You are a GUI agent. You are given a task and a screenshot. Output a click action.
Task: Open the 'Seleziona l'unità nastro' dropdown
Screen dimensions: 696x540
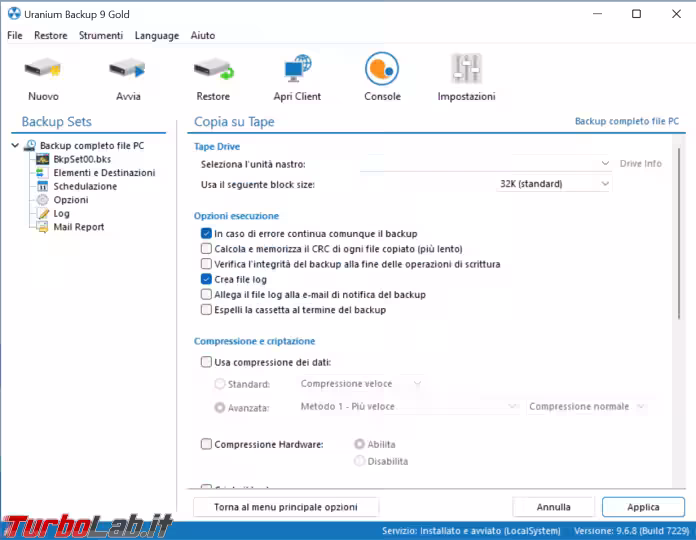tap(486, 164)
